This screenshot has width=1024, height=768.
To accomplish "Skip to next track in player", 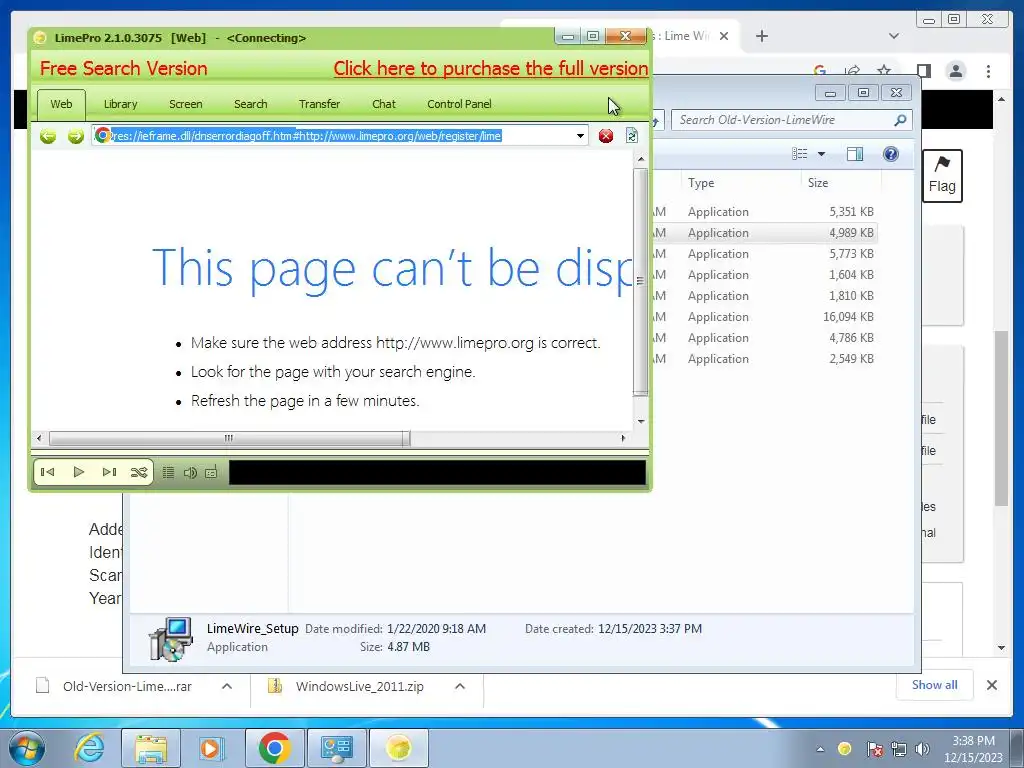I will tap(109, 472).
